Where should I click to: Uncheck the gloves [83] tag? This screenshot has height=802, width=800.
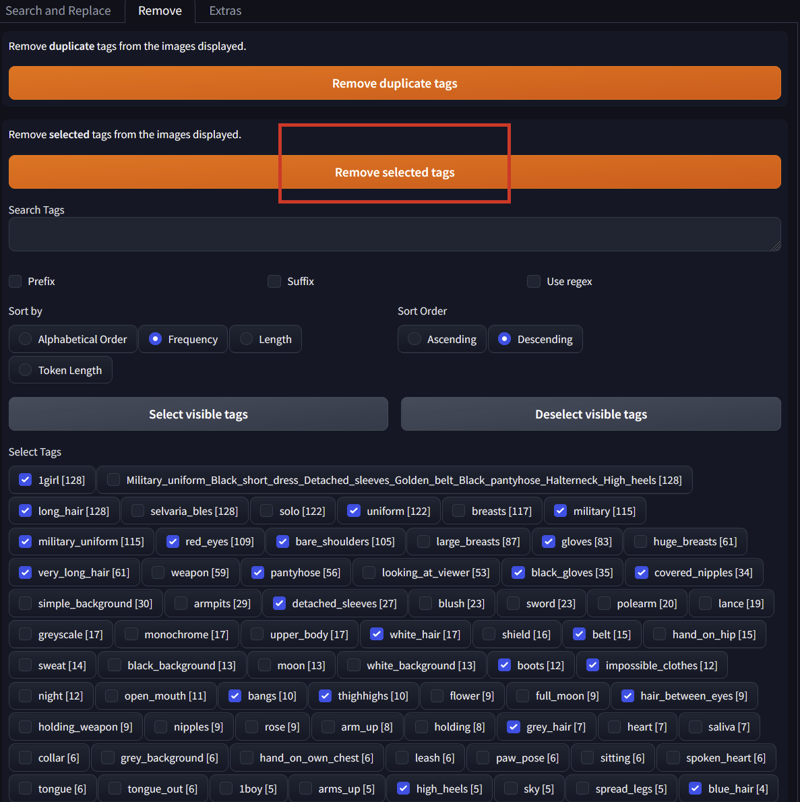pos(548,541)
